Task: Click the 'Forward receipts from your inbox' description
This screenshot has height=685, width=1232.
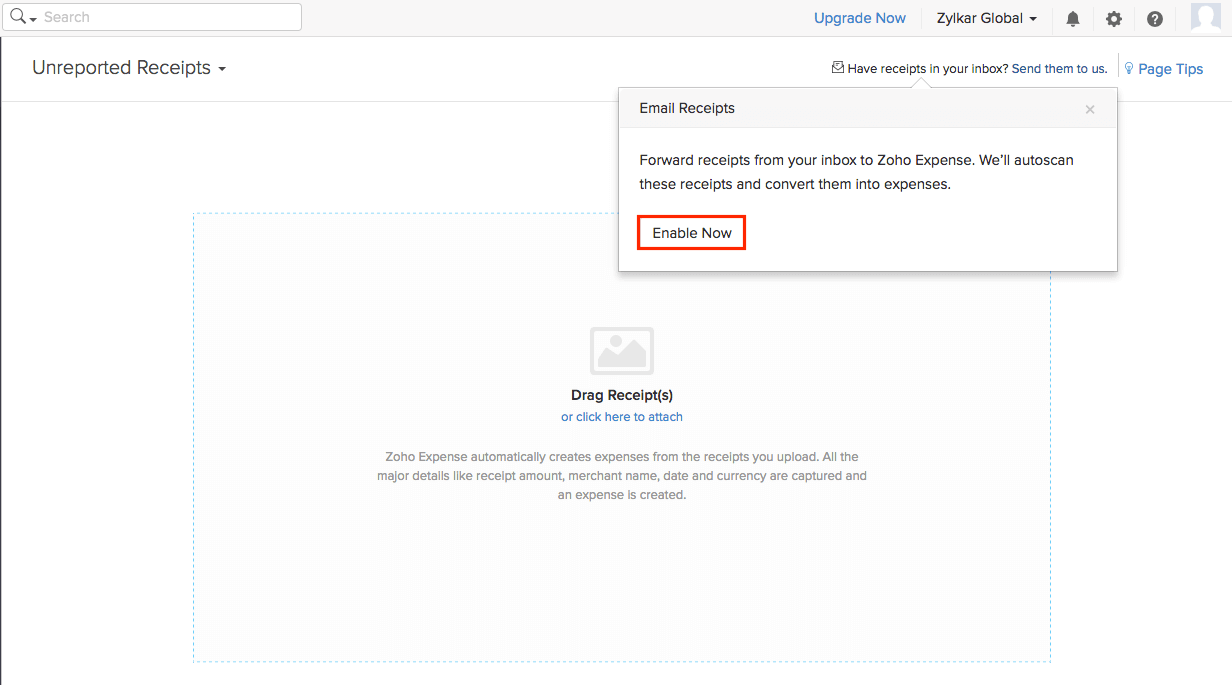Action: [857, 172]
